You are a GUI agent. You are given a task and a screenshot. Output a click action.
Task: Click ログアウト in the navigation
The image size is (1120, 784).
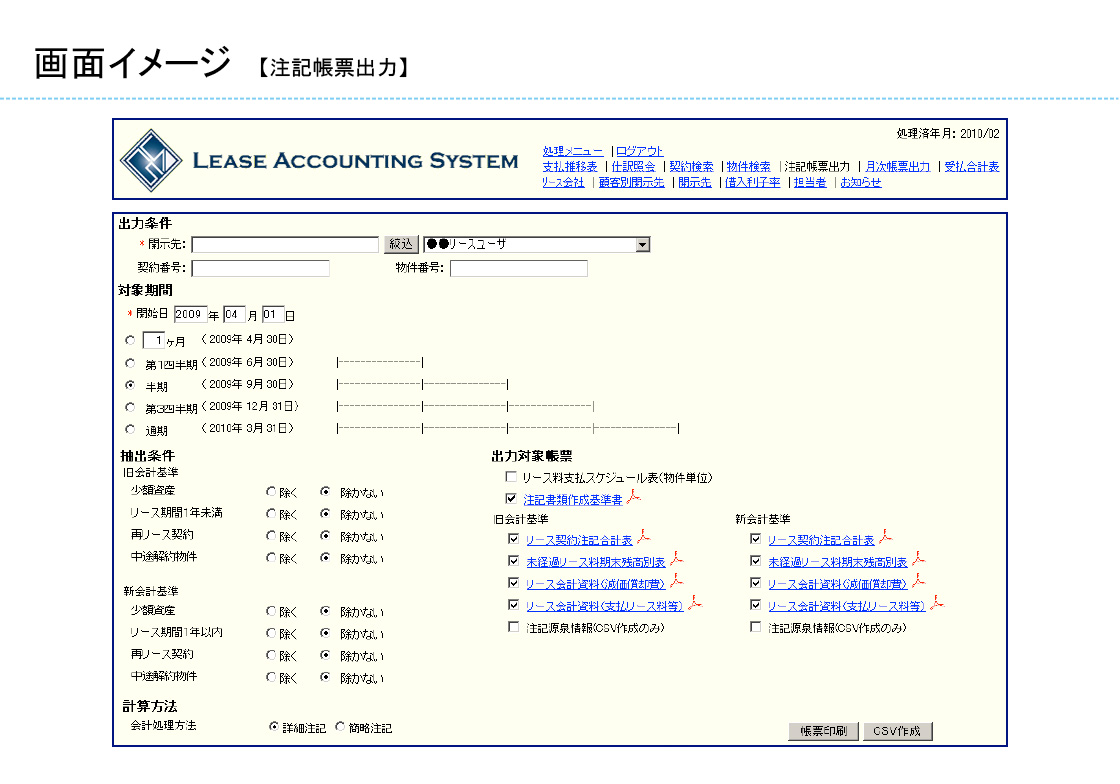639,151
